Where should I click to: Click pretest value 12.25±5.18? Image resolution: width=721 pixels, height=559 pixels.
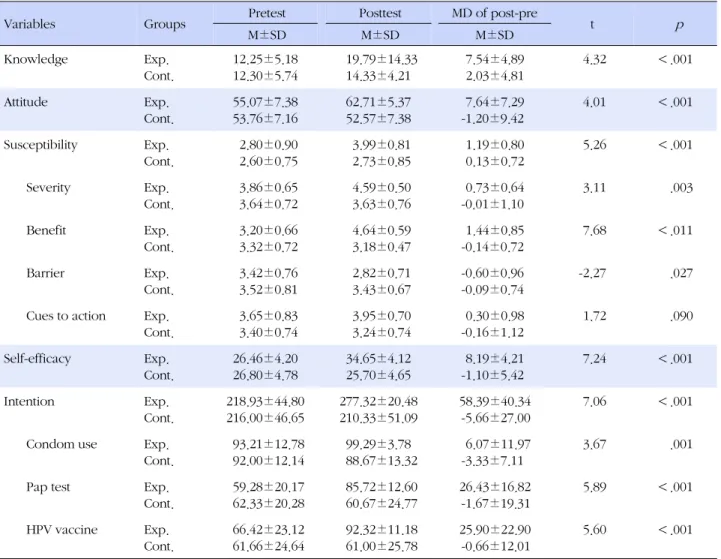pos(265,59)
